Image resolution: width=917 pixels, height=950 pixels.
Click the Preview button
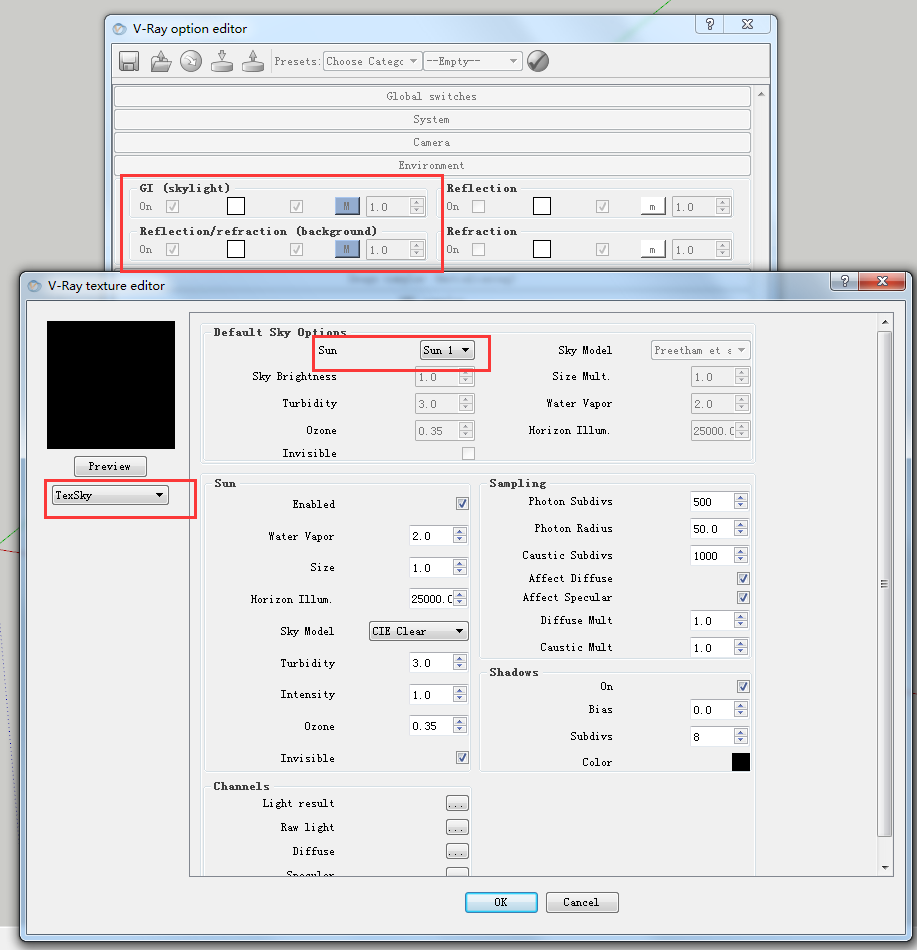pyautogui.click(x=110, y=467)
